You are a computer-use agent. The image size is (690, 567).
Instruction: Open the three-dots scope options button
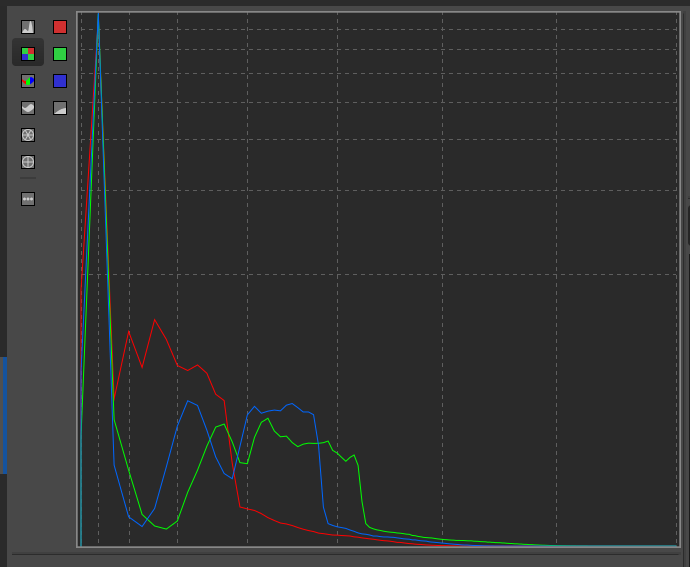(x=28, y=199)
